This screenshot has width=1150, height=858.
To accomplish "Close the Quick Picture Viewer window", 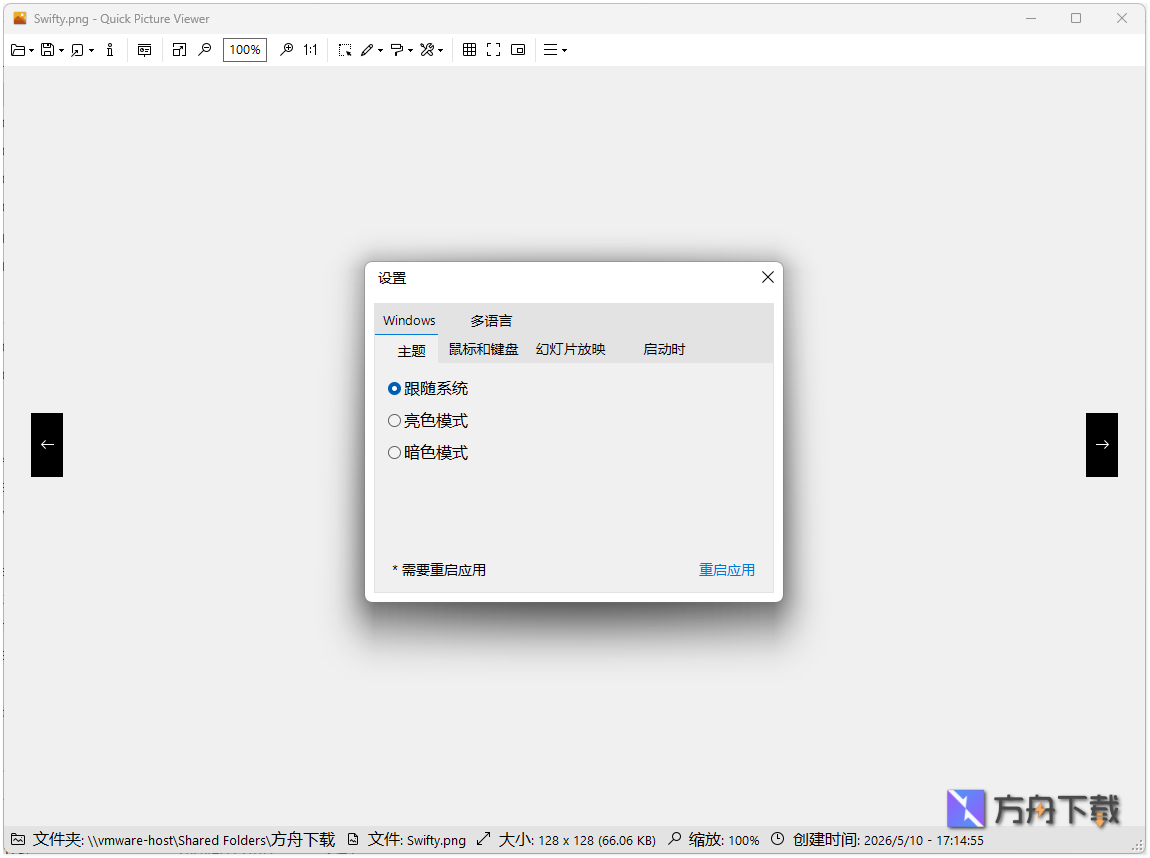I will point(1121,18).
